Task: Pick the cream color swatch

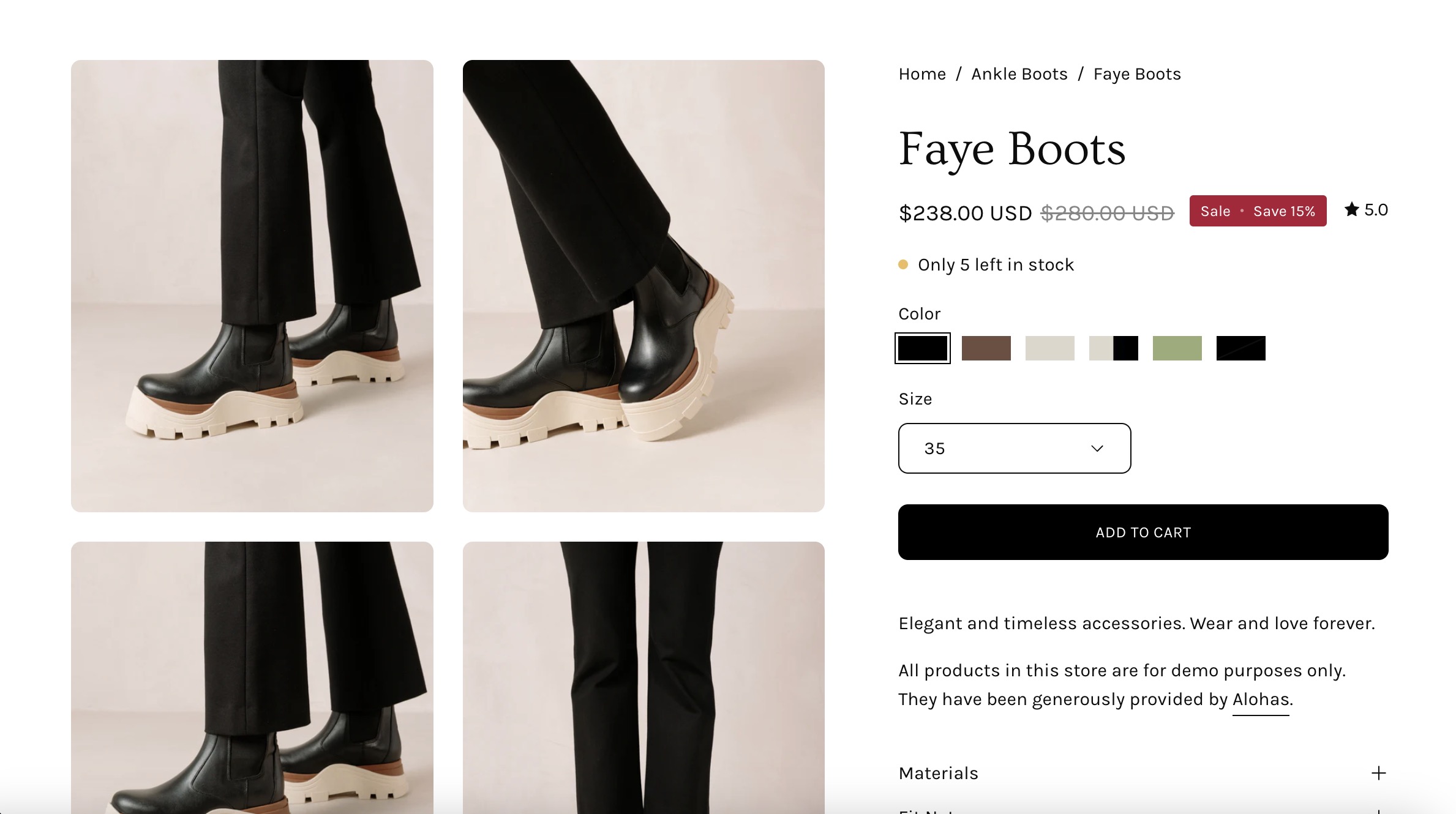Action: click(1049, 348)
